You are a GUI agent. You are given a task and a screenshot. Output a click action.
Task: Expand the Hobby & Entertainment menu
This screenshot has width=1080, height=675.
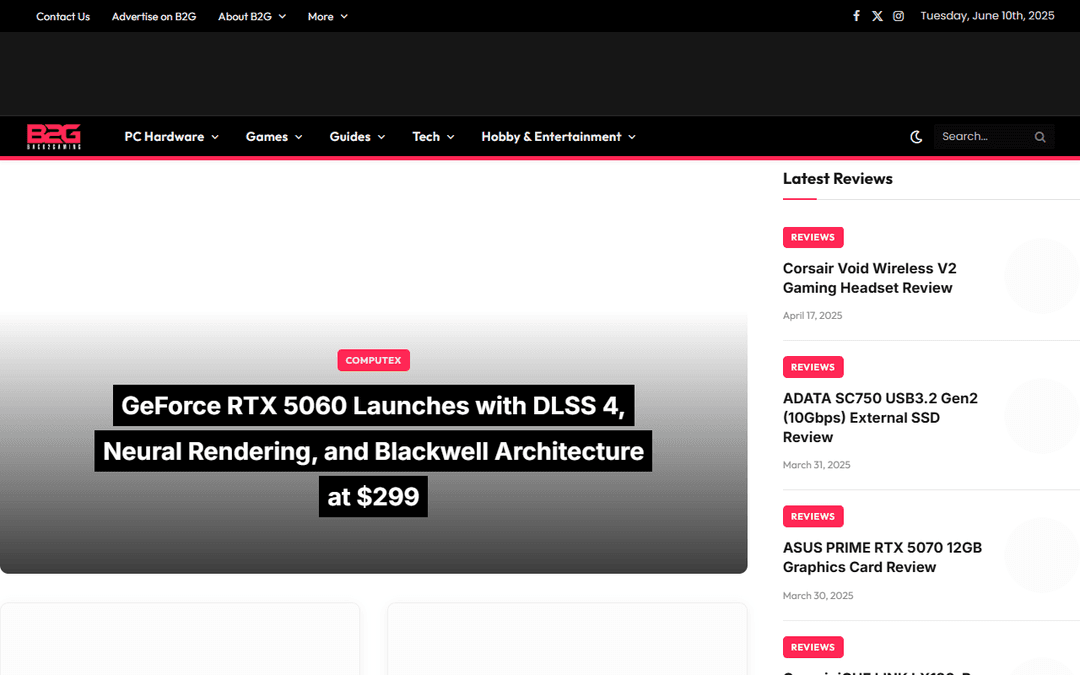pos(558,136)
